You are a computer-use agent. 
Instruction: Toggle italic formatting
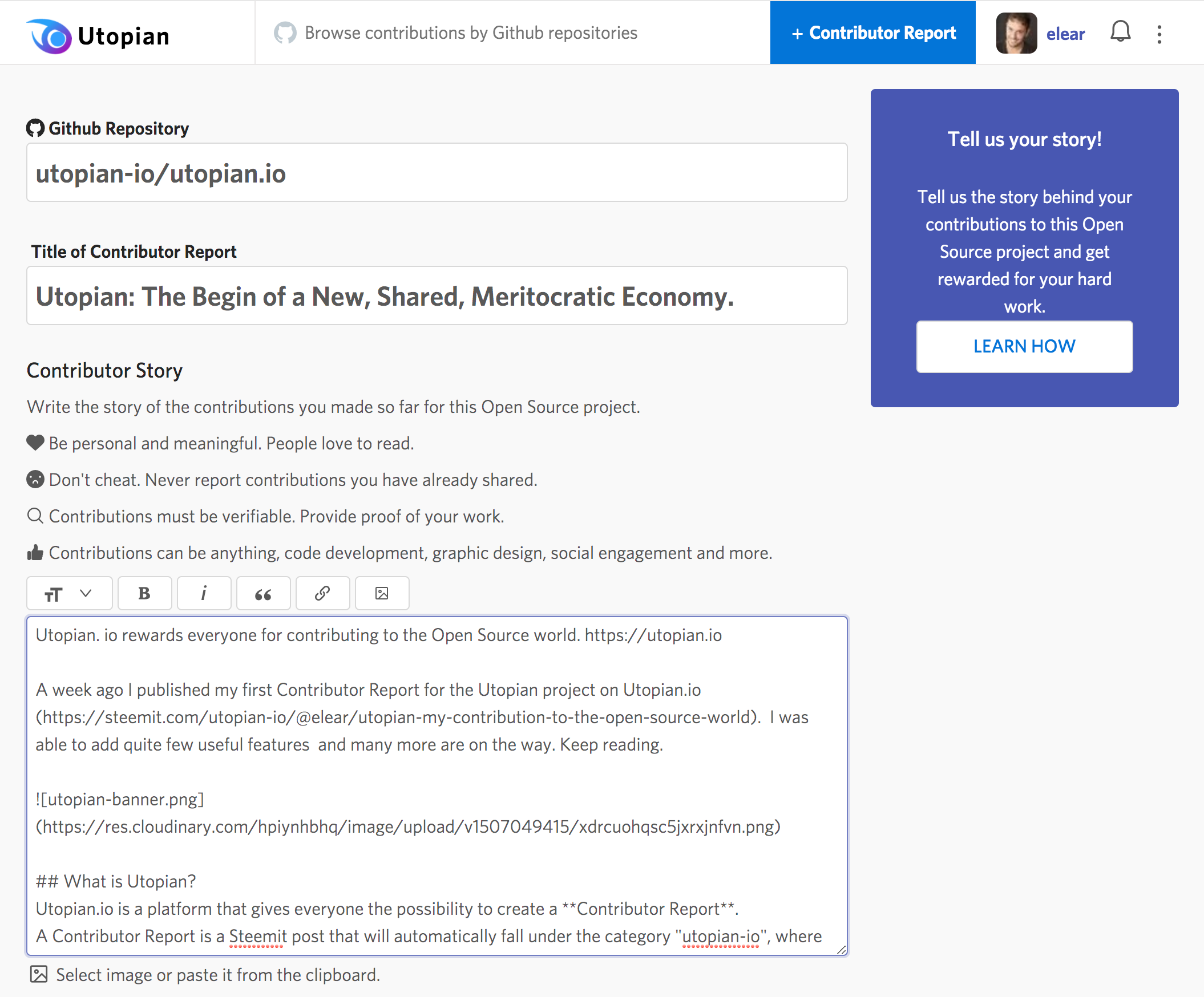(204, 594)
